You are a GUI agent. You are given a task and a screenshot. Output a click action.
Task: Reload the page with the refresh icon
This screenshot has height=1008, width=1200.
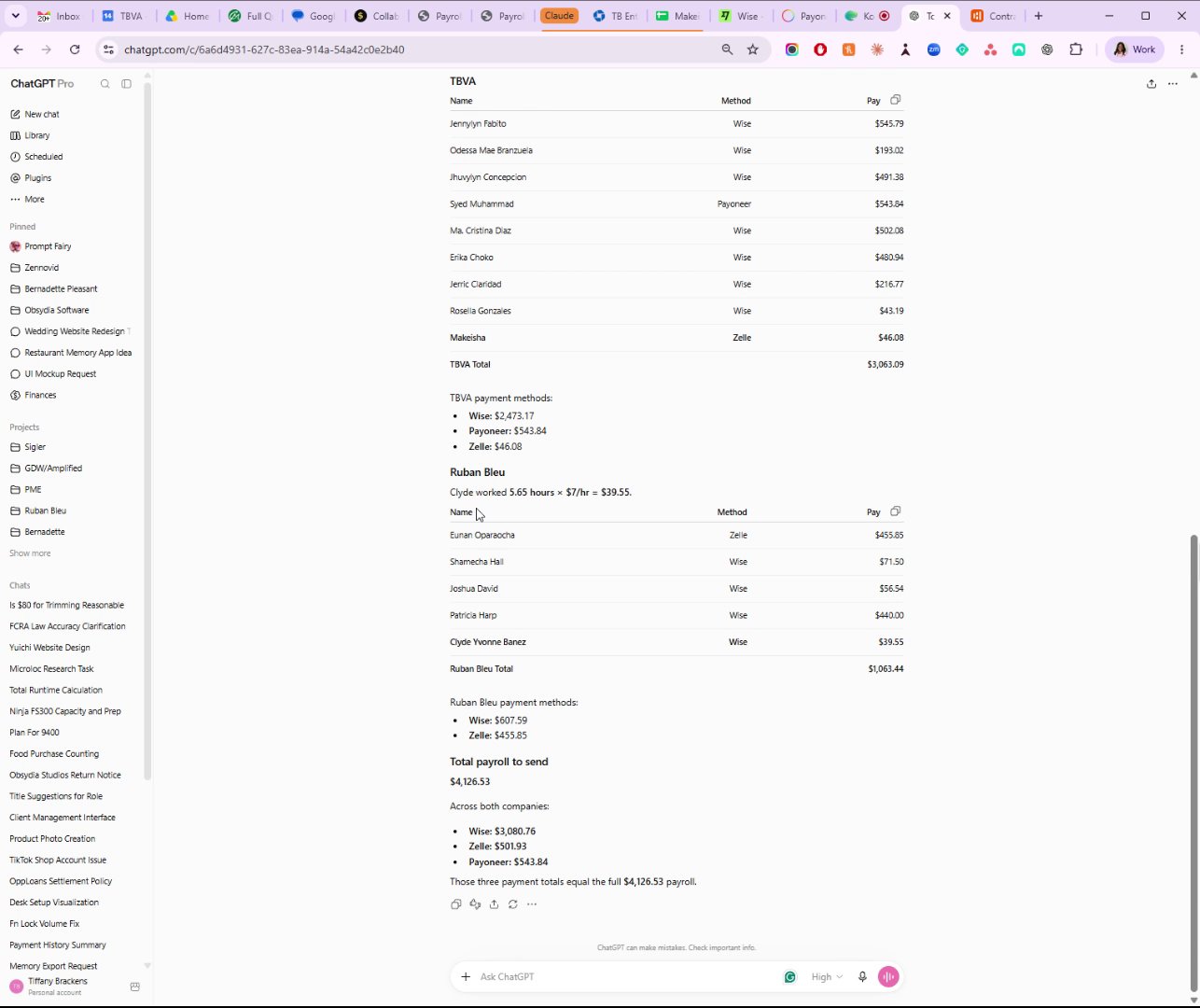tap(75, 49)
